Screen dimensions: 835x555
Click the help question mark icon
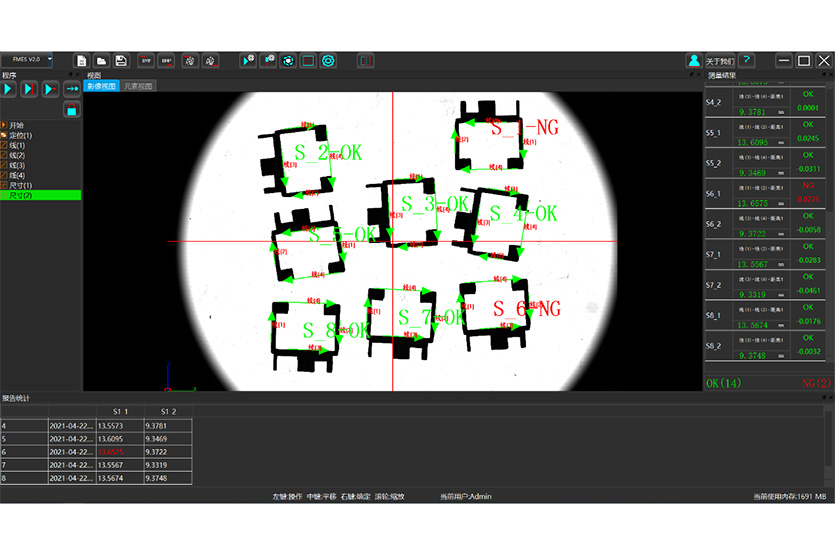coord(746,61)
